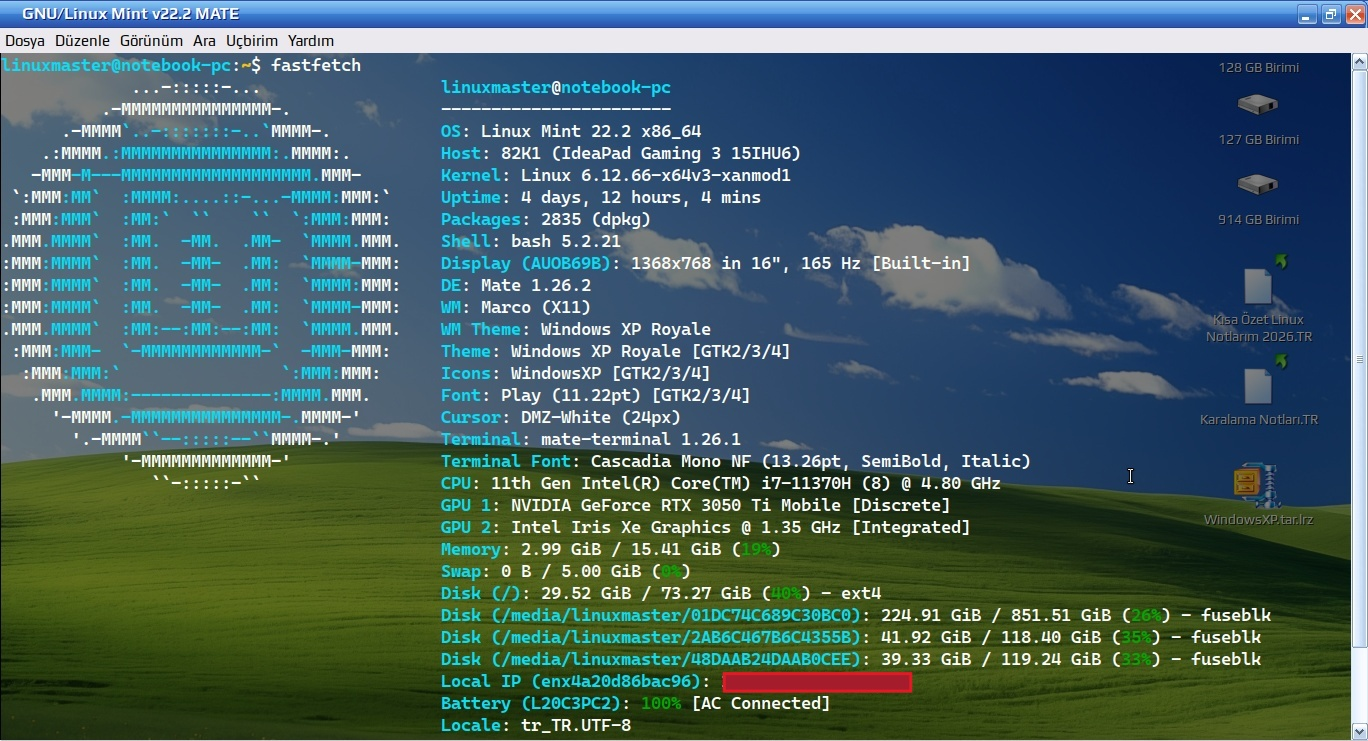Screen dimensions: 1368x741
Task: Click the Theme line with [GTK2/3/4]
Action: [616, 351]
